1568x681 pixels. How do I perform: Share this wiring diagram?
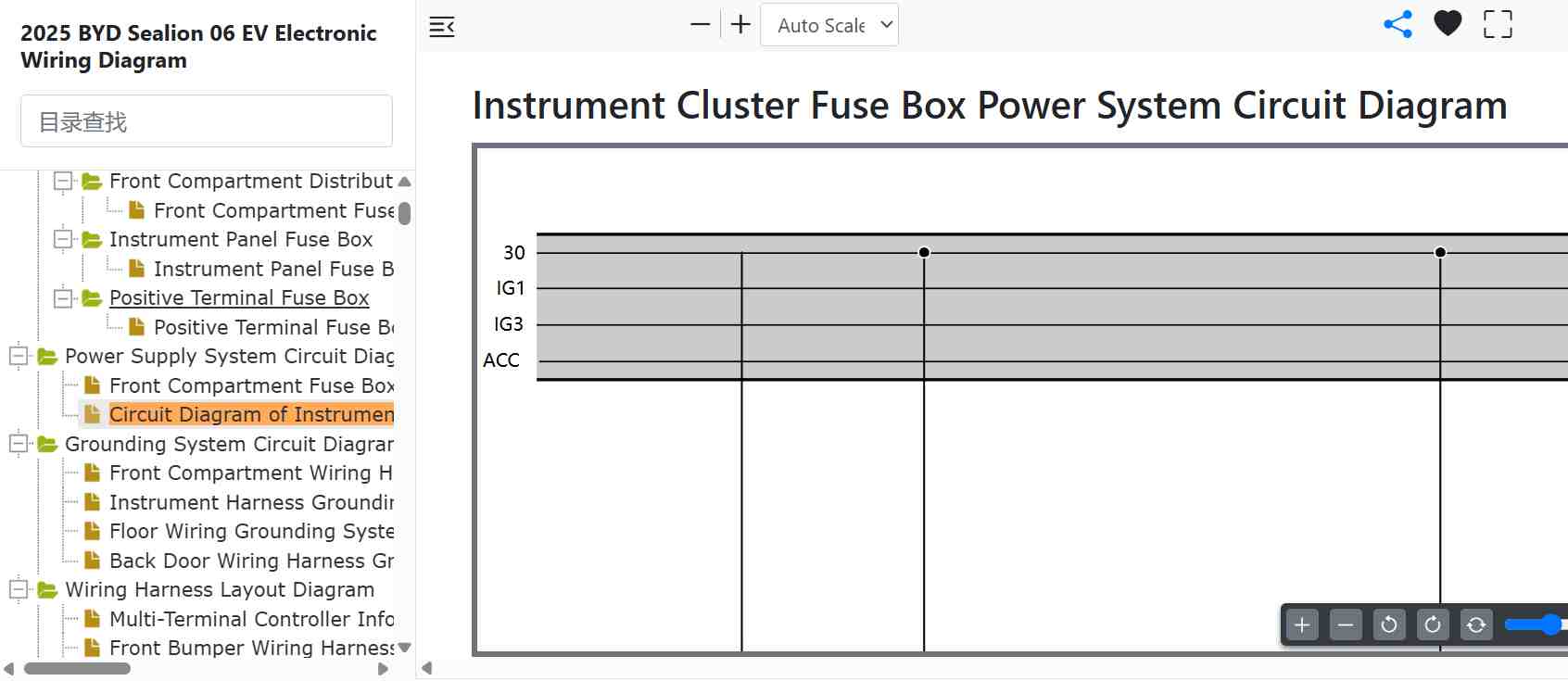pos(1397,25)
